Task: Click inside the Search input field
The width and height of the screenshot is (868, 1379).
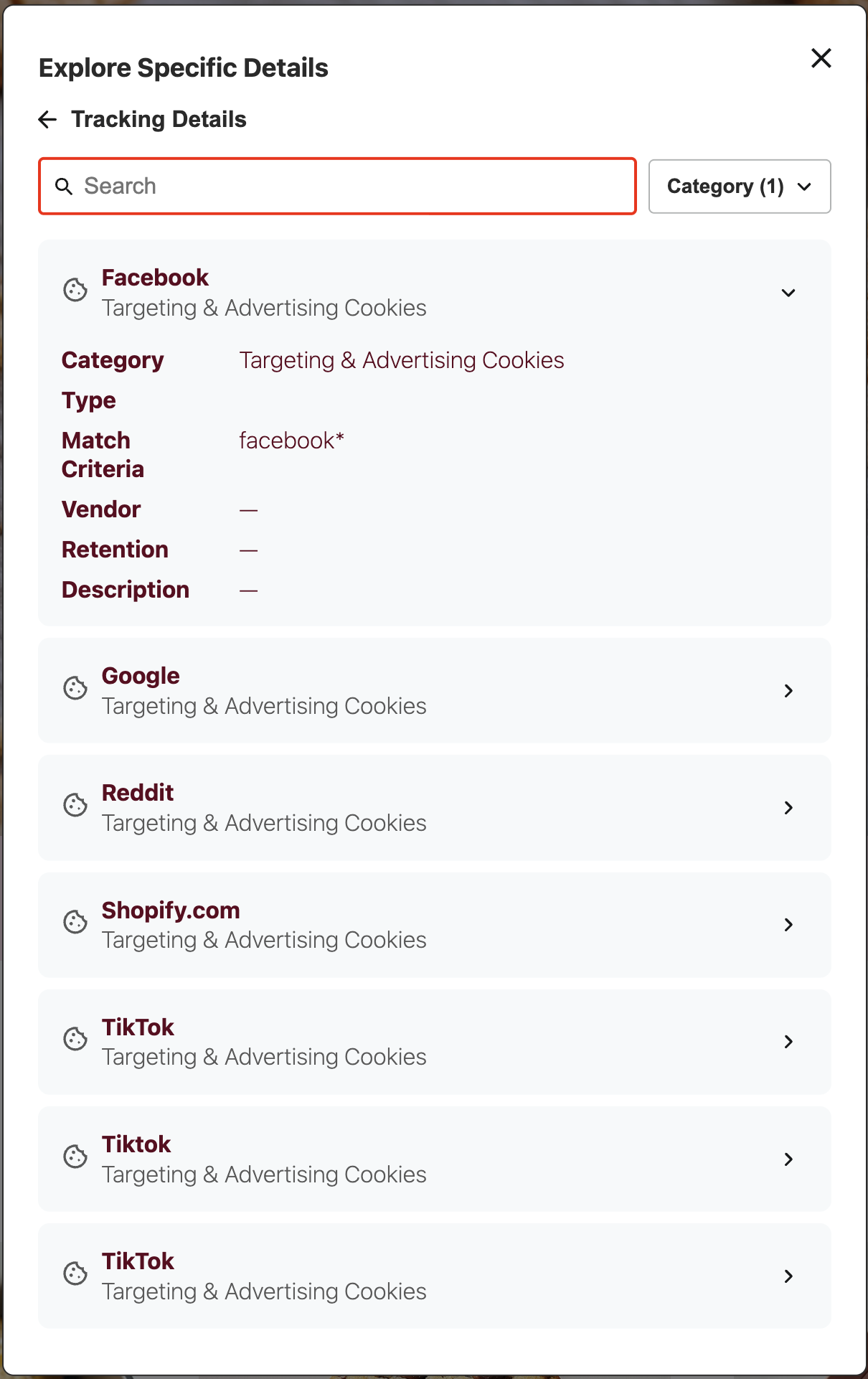Action: pos(337,186)
